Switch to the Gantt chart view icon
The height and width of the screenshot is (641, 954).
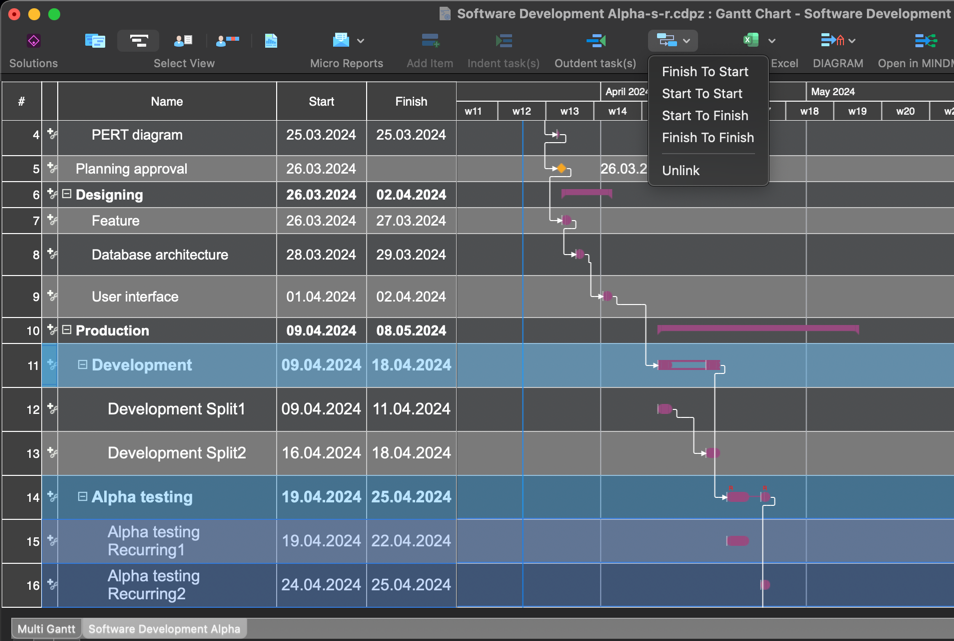[138, 41]
